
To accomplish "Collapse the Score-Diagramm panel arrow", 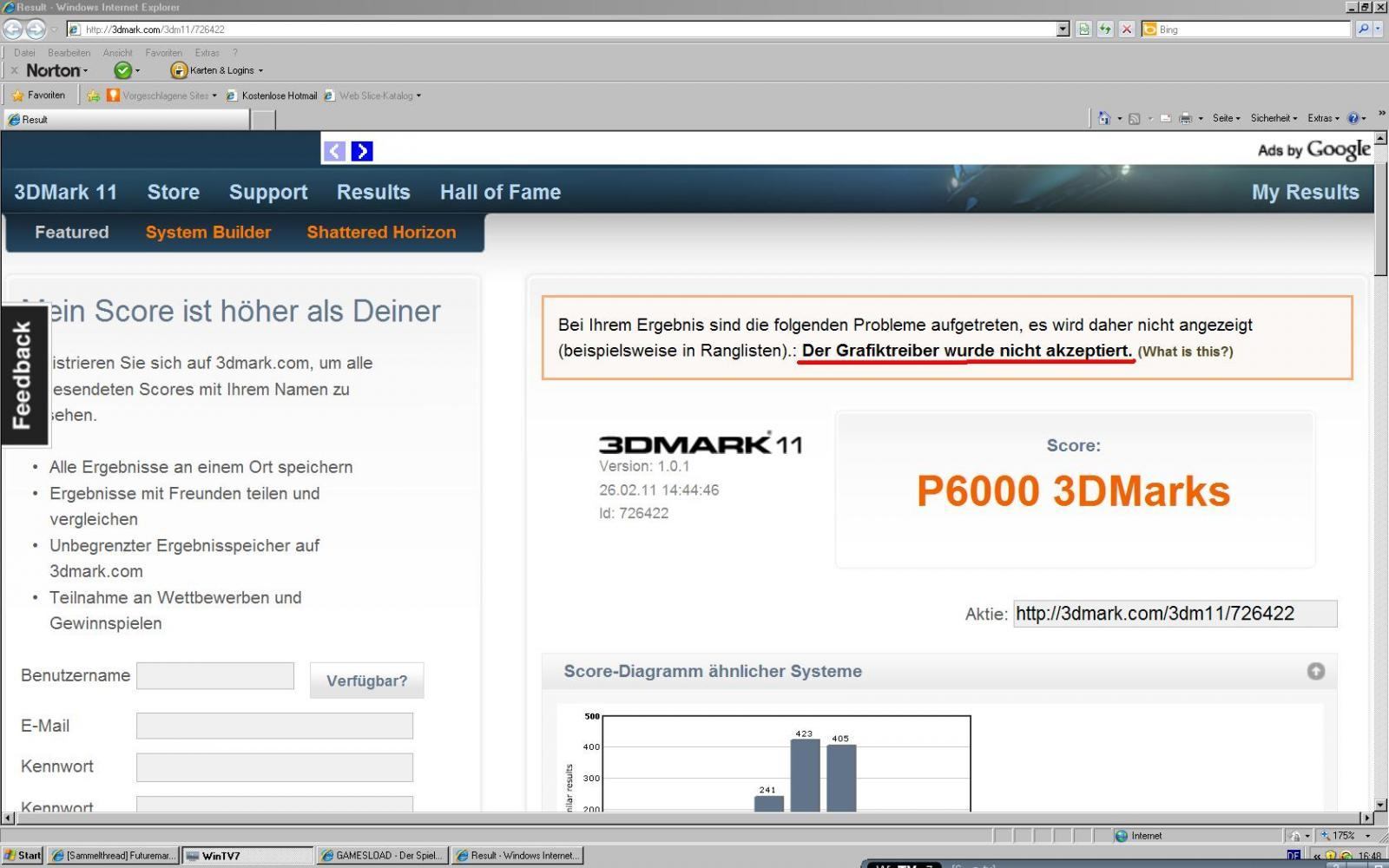I will point(1316,671).
